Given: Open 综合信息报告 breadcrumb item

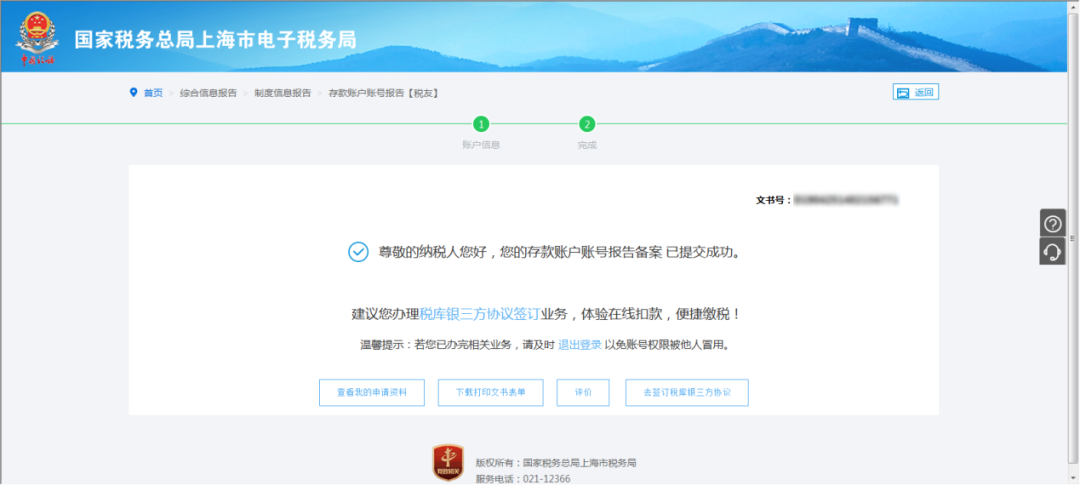Looking at the screenshot, I should (x=208, y=93).
